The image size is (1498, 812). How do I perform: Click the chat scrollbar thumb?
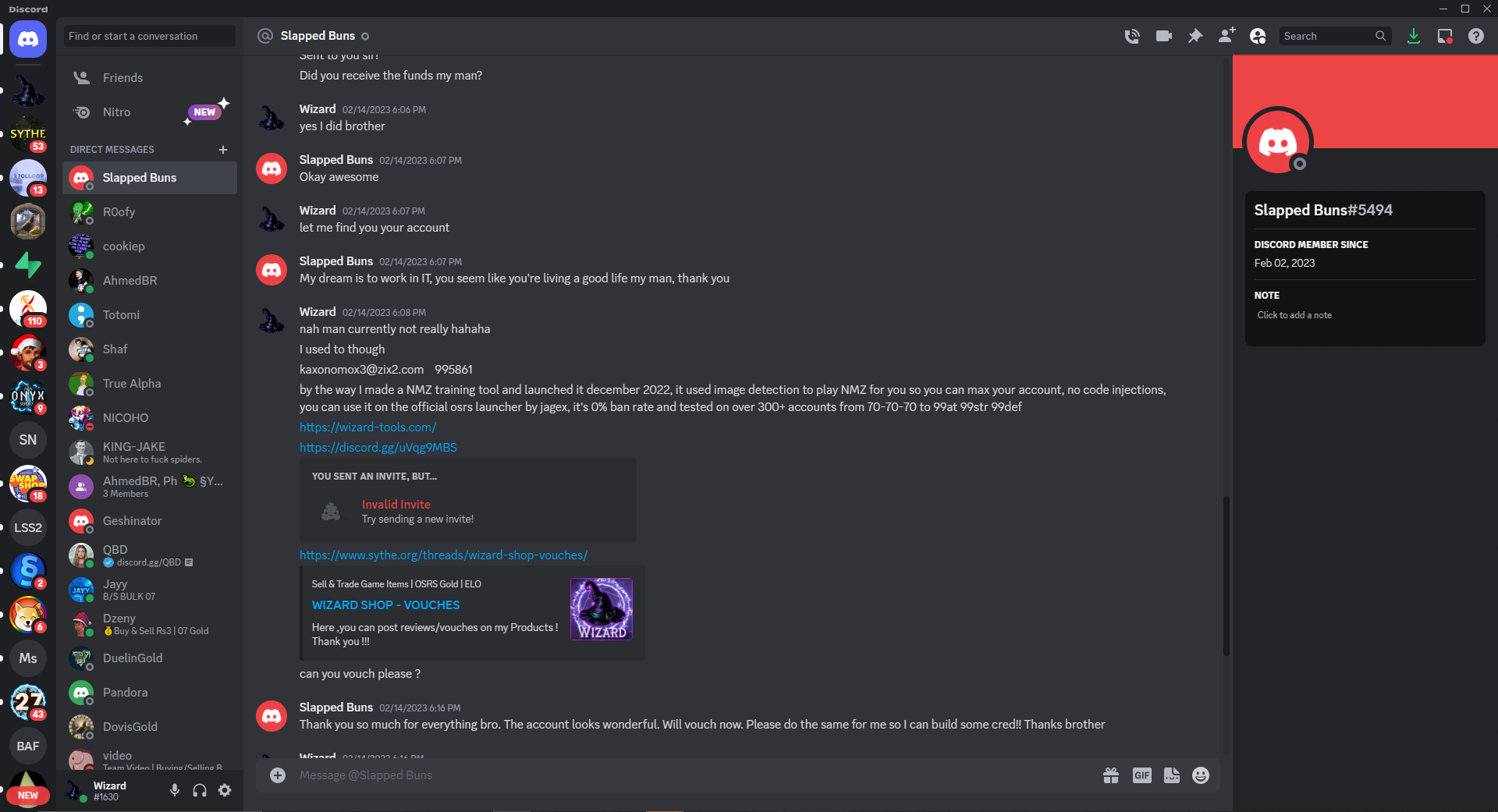[1226, 577]
